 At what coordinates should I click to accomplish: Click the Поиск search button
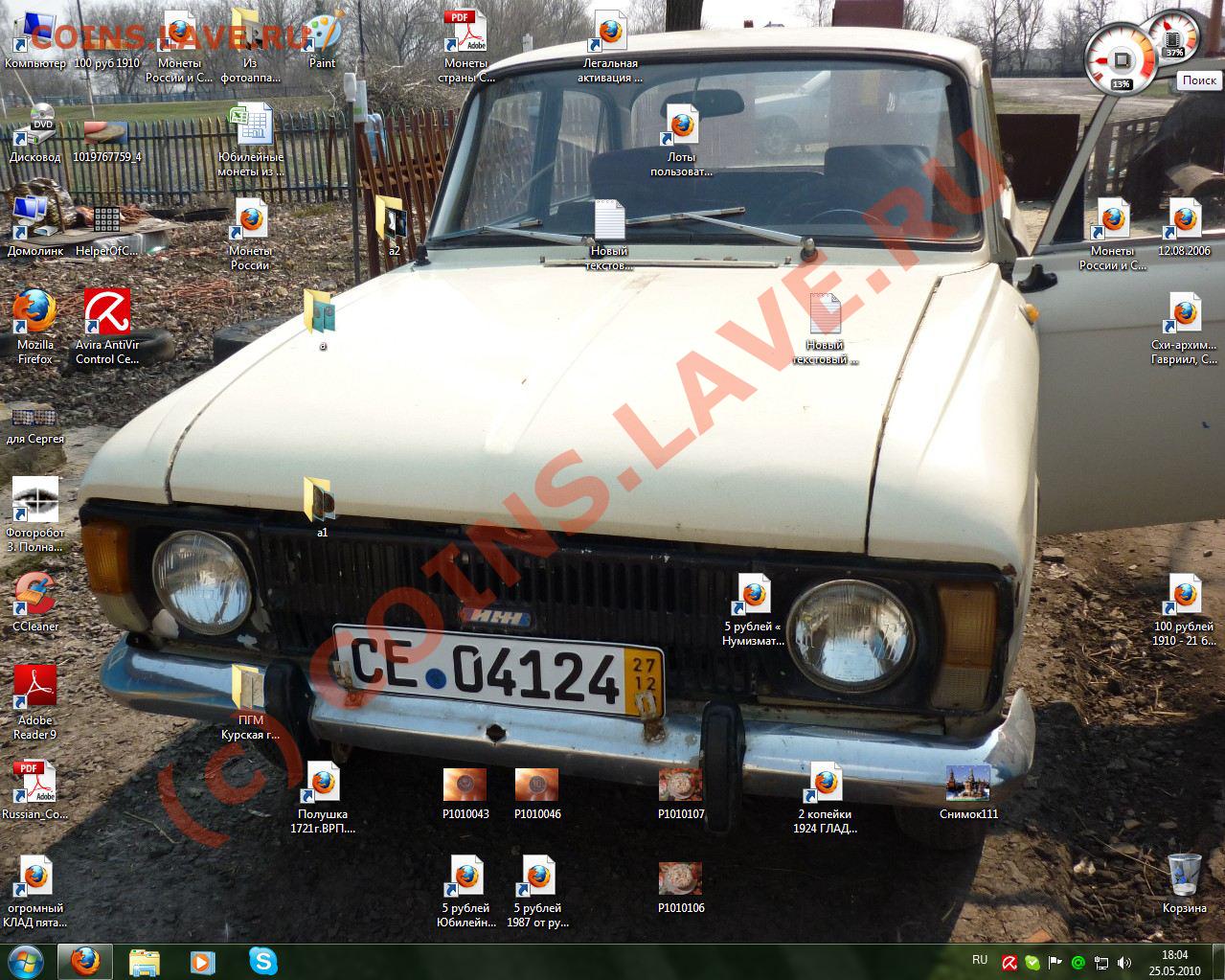1198,80
